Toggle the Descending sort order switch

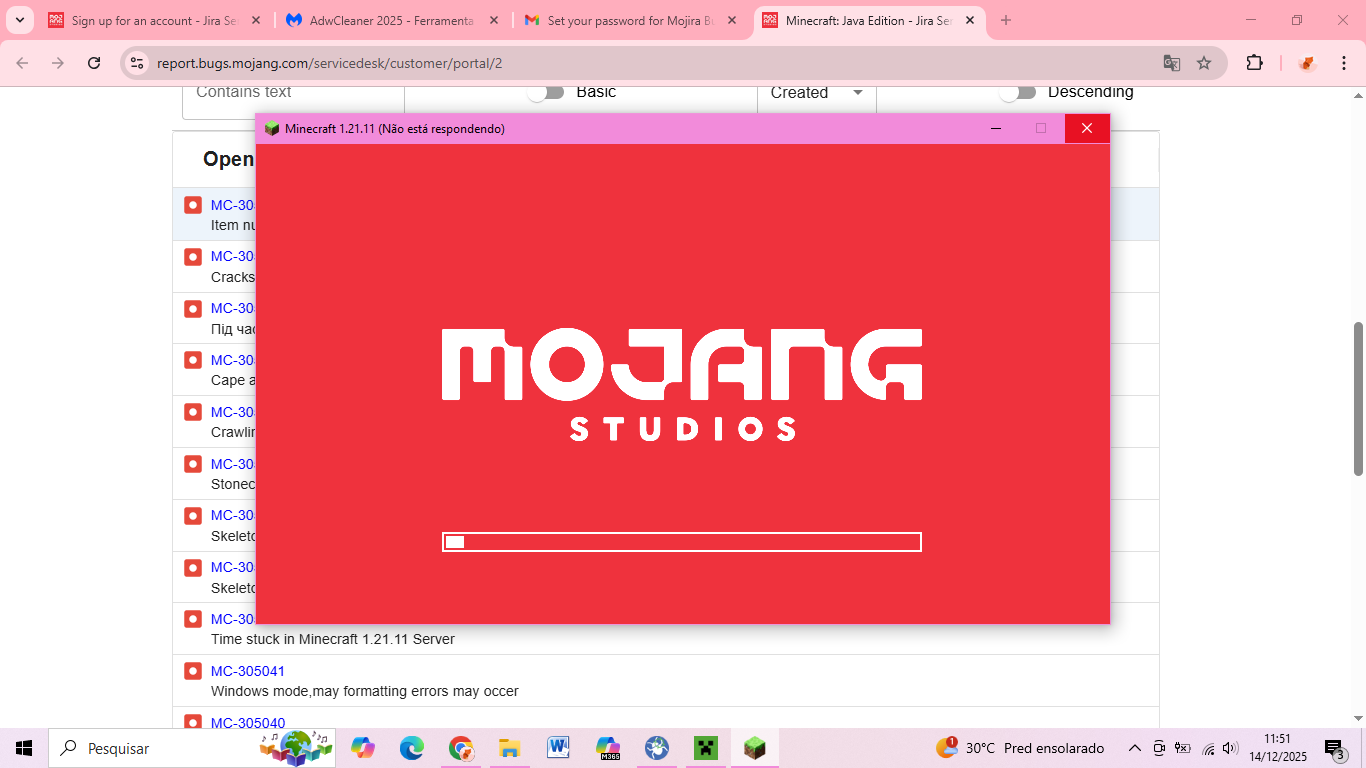1018,92
